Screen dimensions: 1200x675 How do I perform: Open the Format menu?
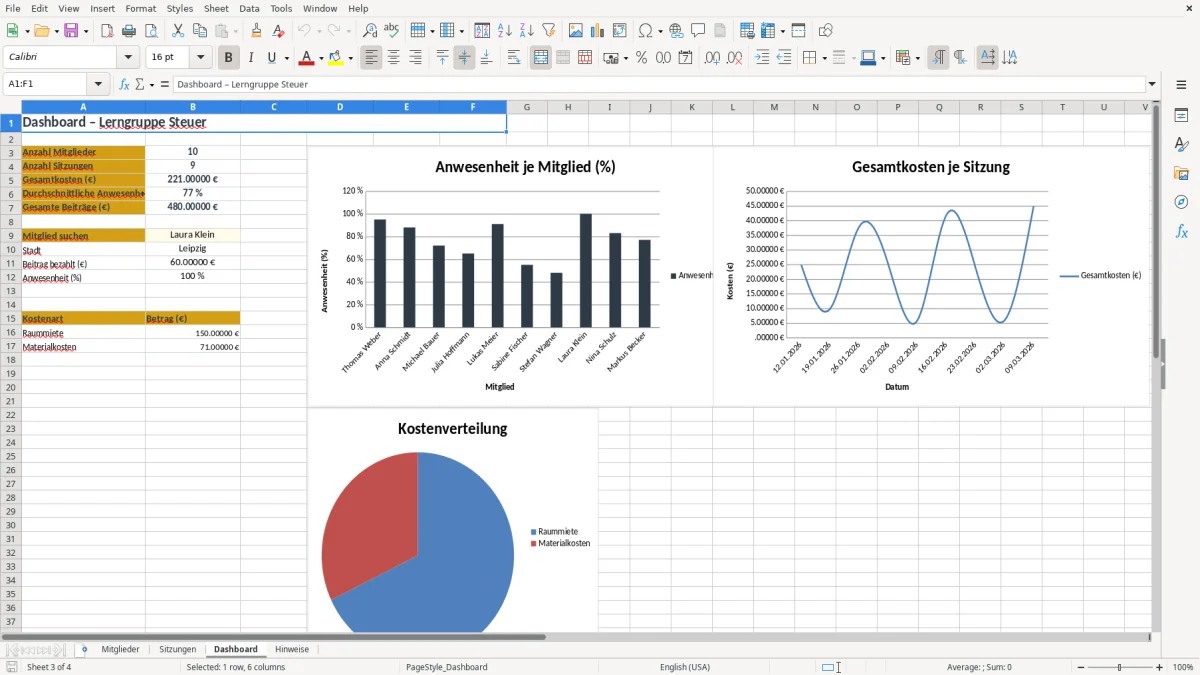point(140,8)
